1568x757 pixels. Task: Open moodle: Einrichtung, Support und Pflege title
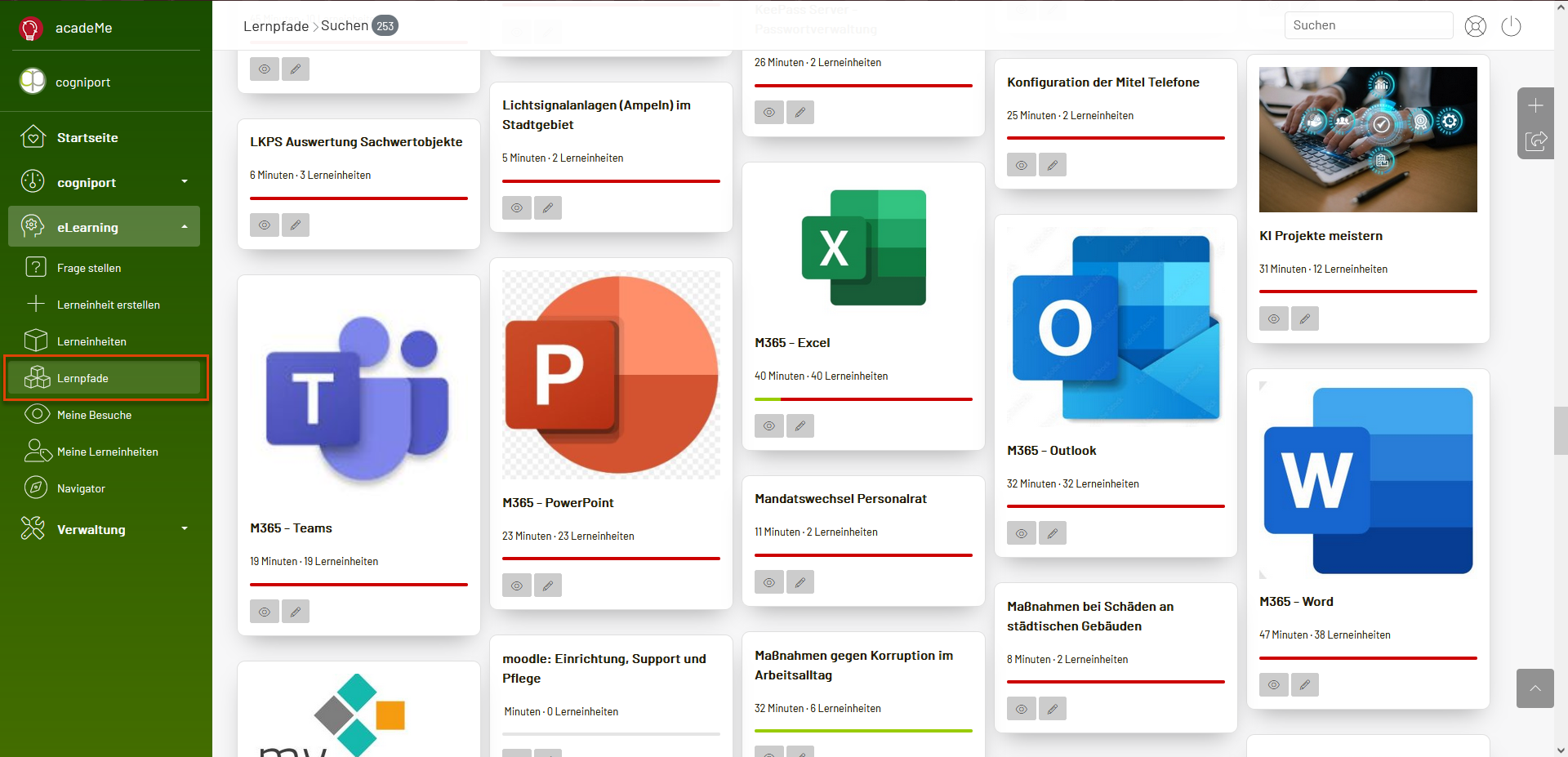(604, 669)
